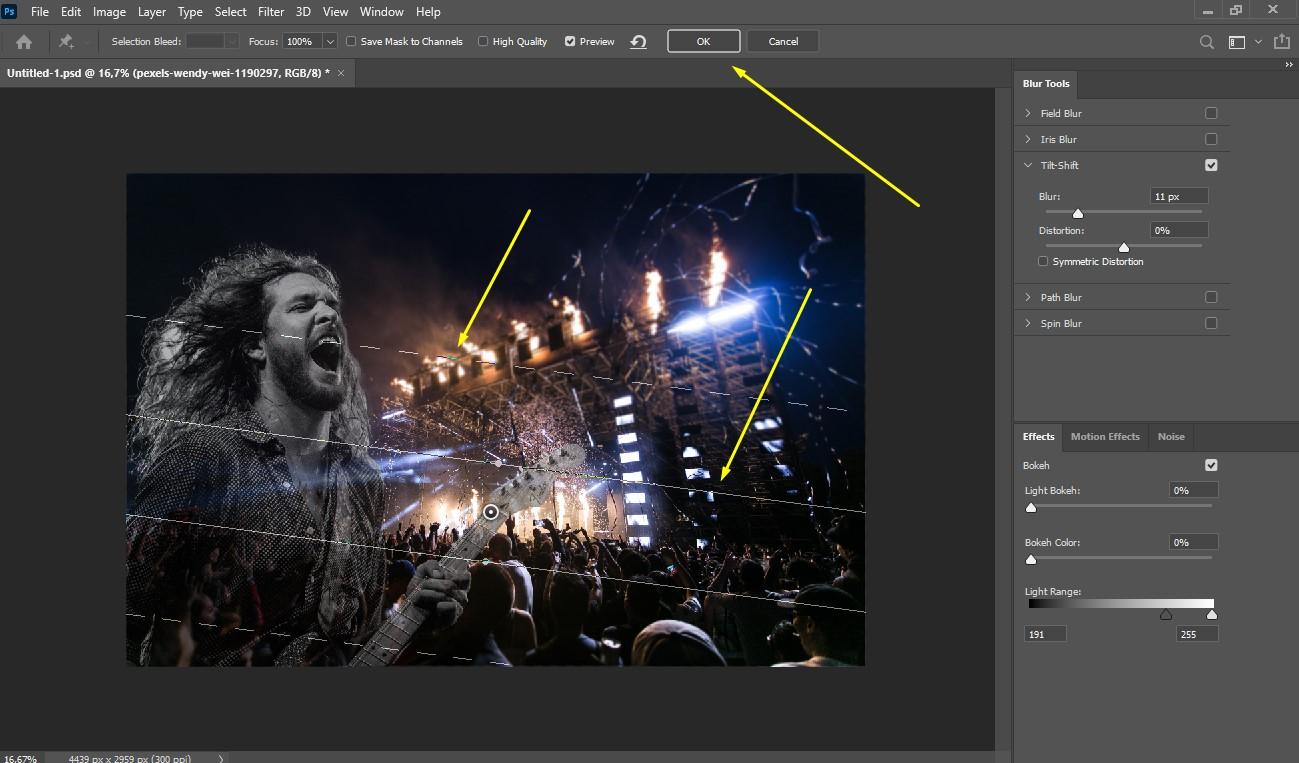The width and height of the screenshot is (1299, 763).
Task: Expand the Iris Blur section
Action: 1028,139
